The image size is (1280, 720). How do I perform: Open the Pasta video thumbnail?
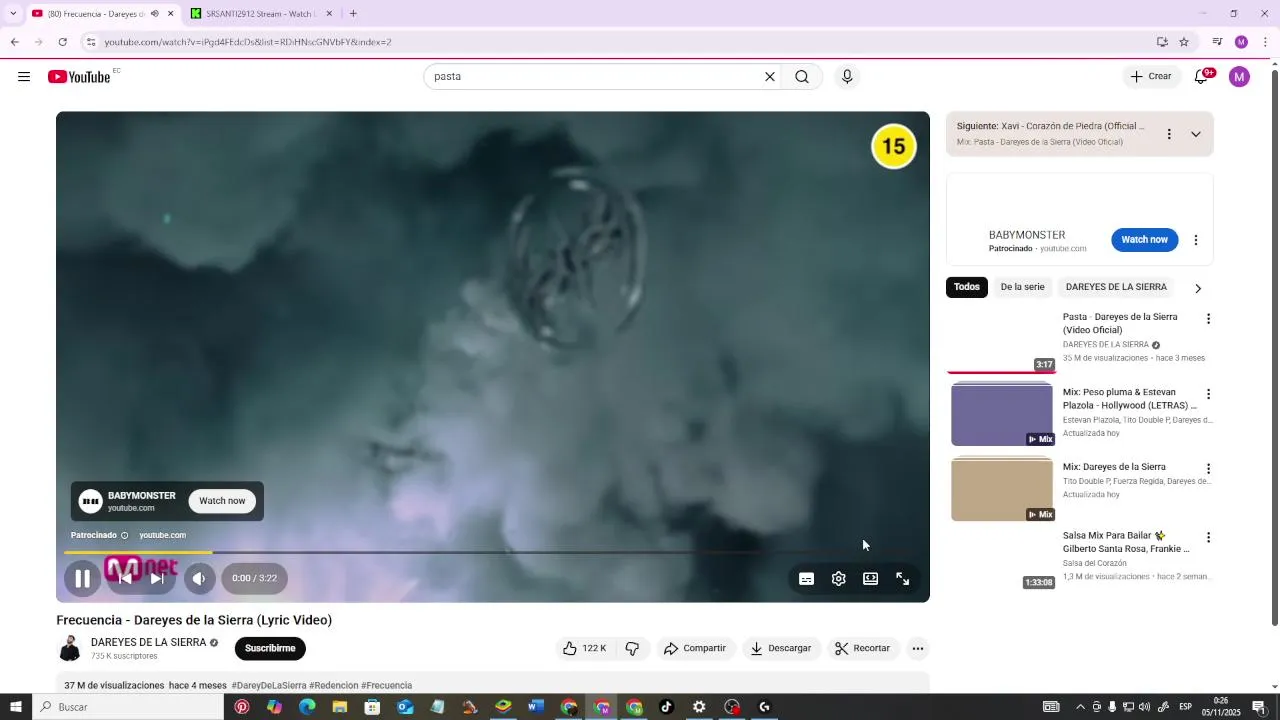[1001, 341]
